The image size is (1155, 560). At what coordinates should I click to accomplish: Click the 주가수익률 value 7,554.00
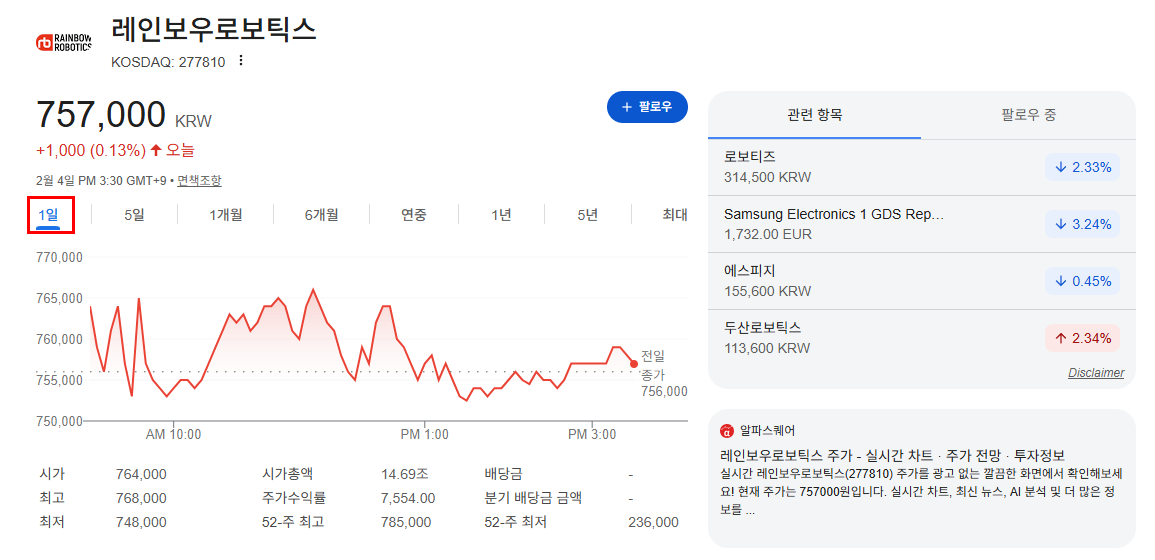408,498
